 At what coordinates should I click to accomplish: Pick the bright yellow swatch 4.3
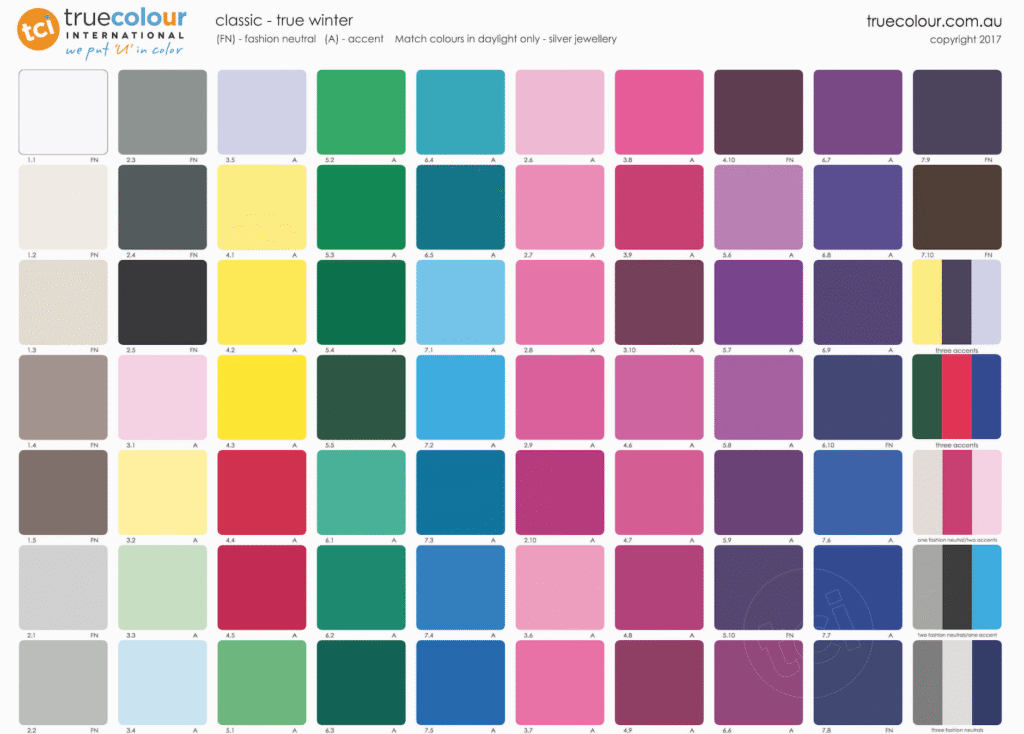pos(262,397)
